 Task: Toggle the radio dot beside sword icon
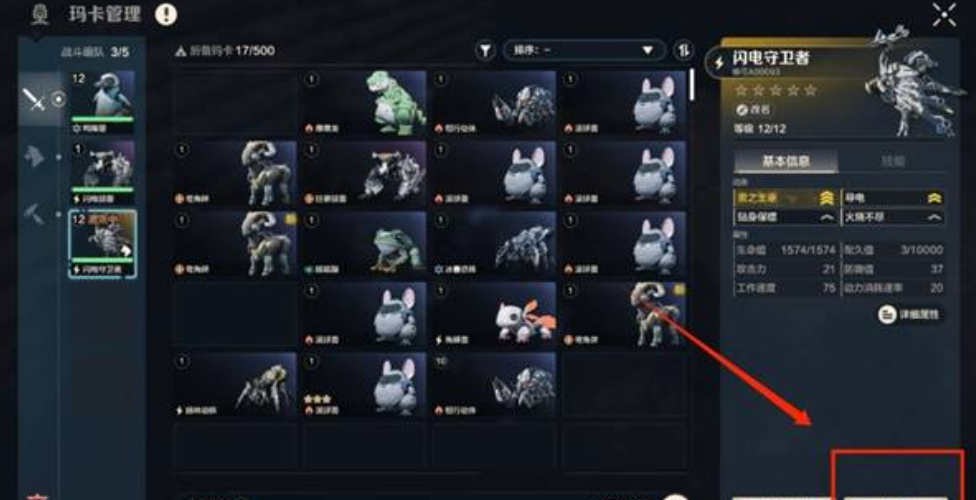click(x=59, y=99)
